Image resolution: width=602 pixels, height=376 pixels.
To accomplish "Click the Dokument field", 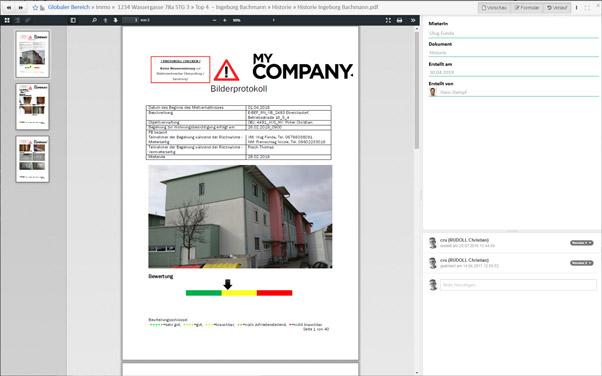I will 513,53.
